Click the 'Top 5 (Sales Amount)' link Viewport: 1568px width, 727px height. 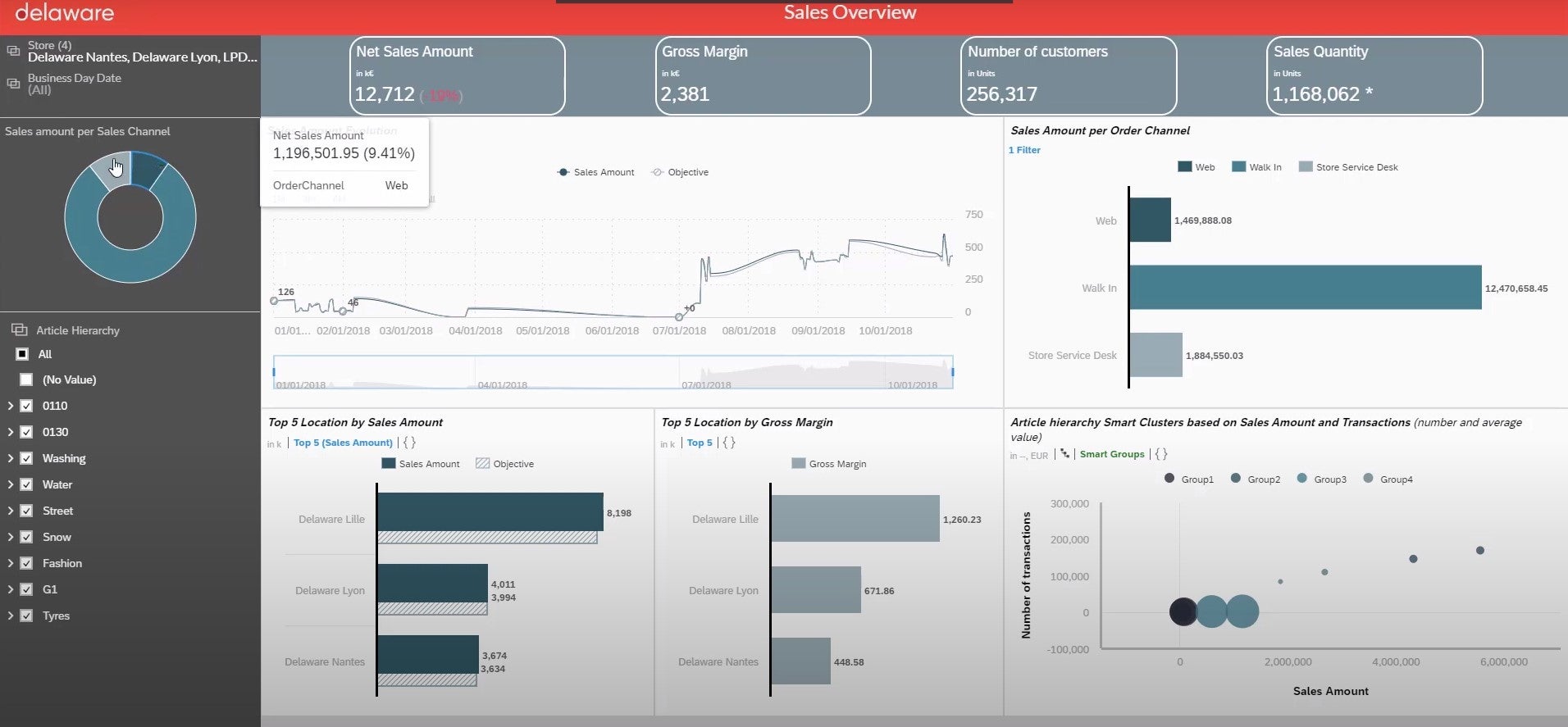click(343, 443)
